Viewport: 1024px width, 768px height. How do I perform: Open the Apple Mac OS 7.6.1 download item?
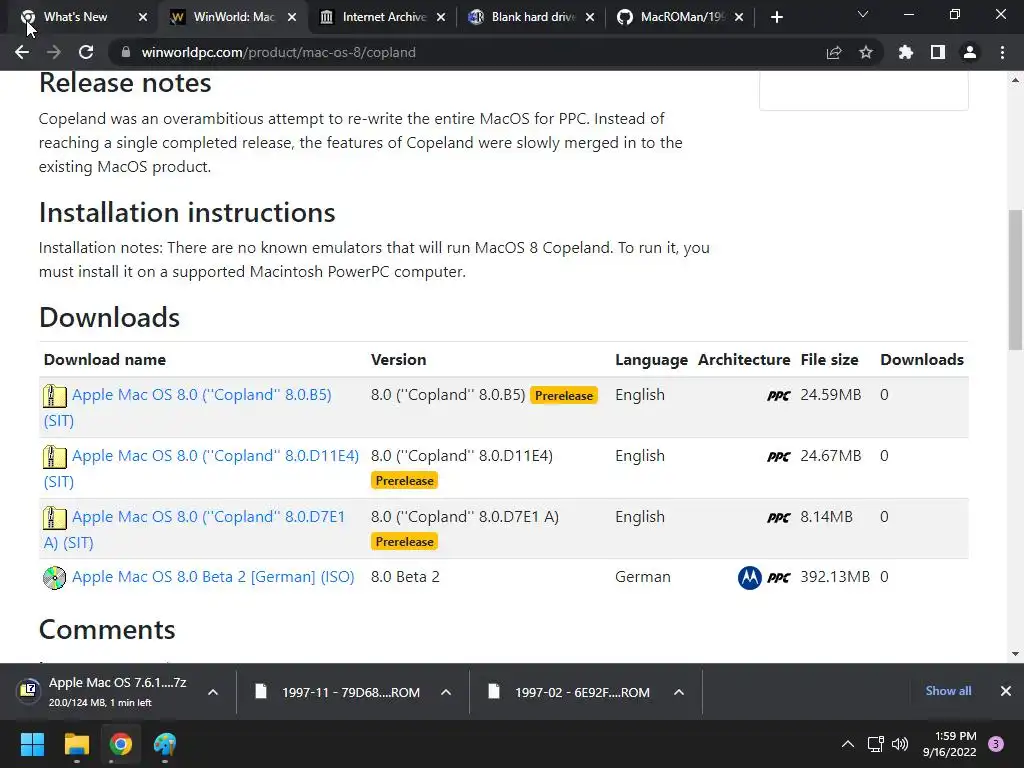[x=104, y=692]
